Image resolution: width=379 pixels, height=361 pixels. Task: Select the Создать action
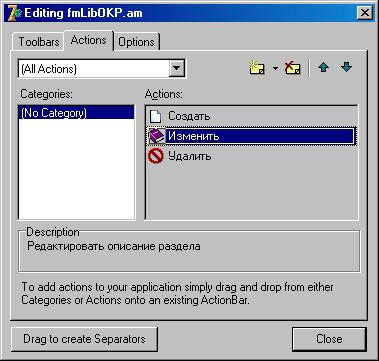(251, 116)
